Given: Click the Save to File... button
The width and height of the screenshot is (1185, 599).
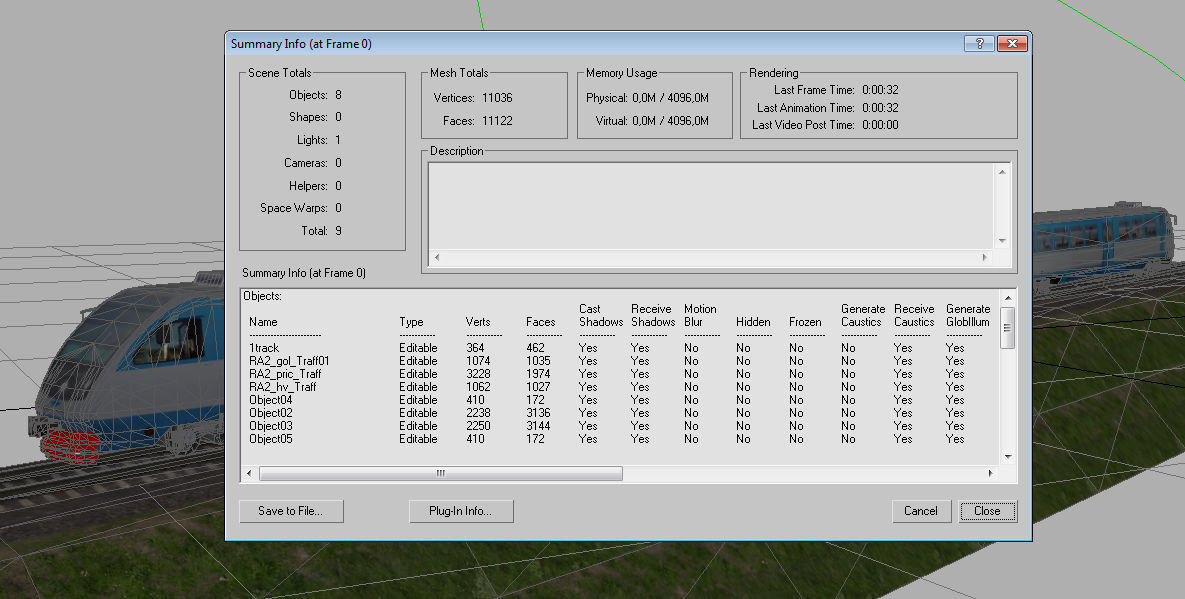Looking at the screenshot, I should [x=291, y=511].
